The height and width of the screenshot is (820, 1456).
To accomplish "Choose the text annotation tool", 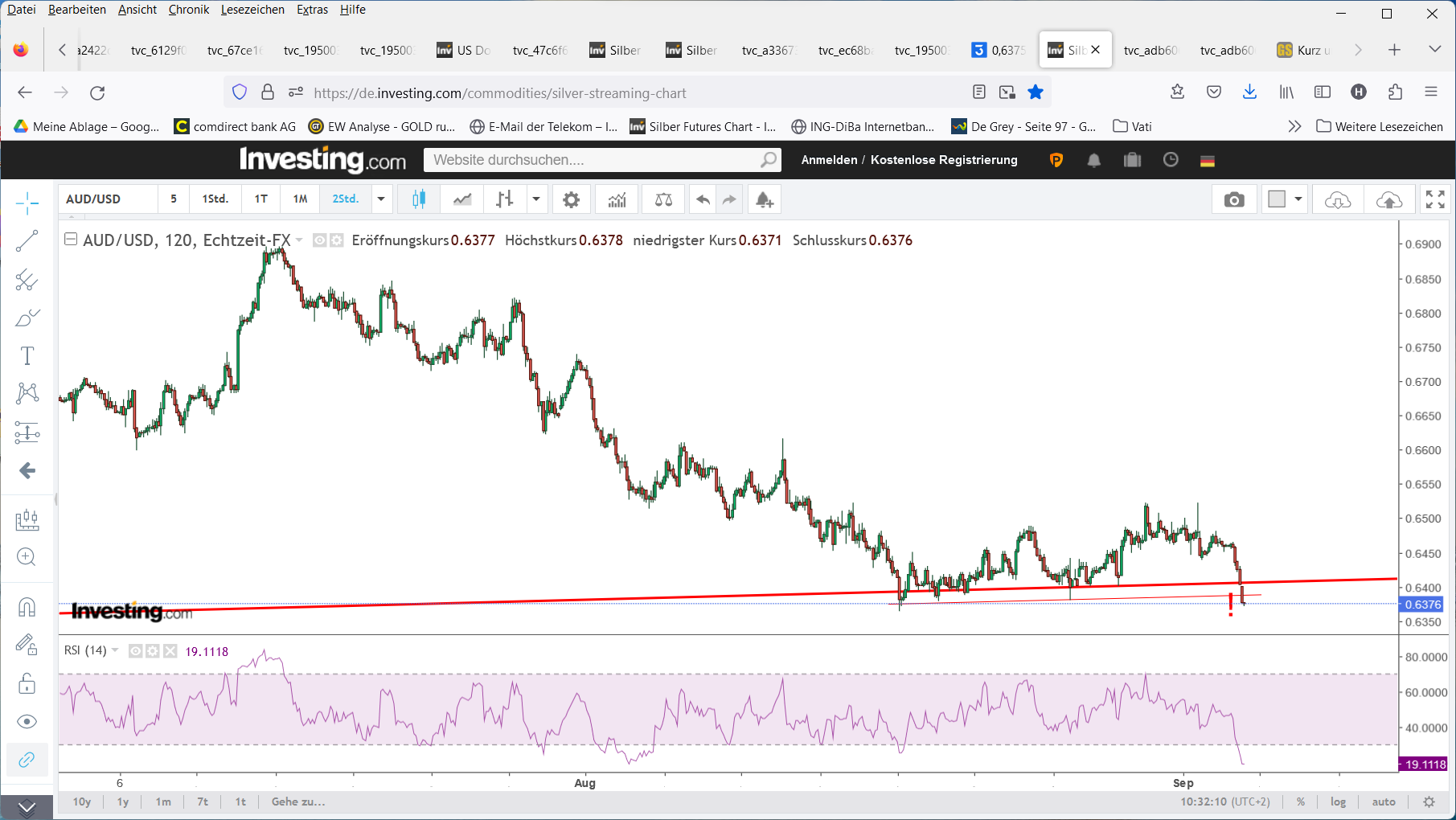I will [27, 355].
